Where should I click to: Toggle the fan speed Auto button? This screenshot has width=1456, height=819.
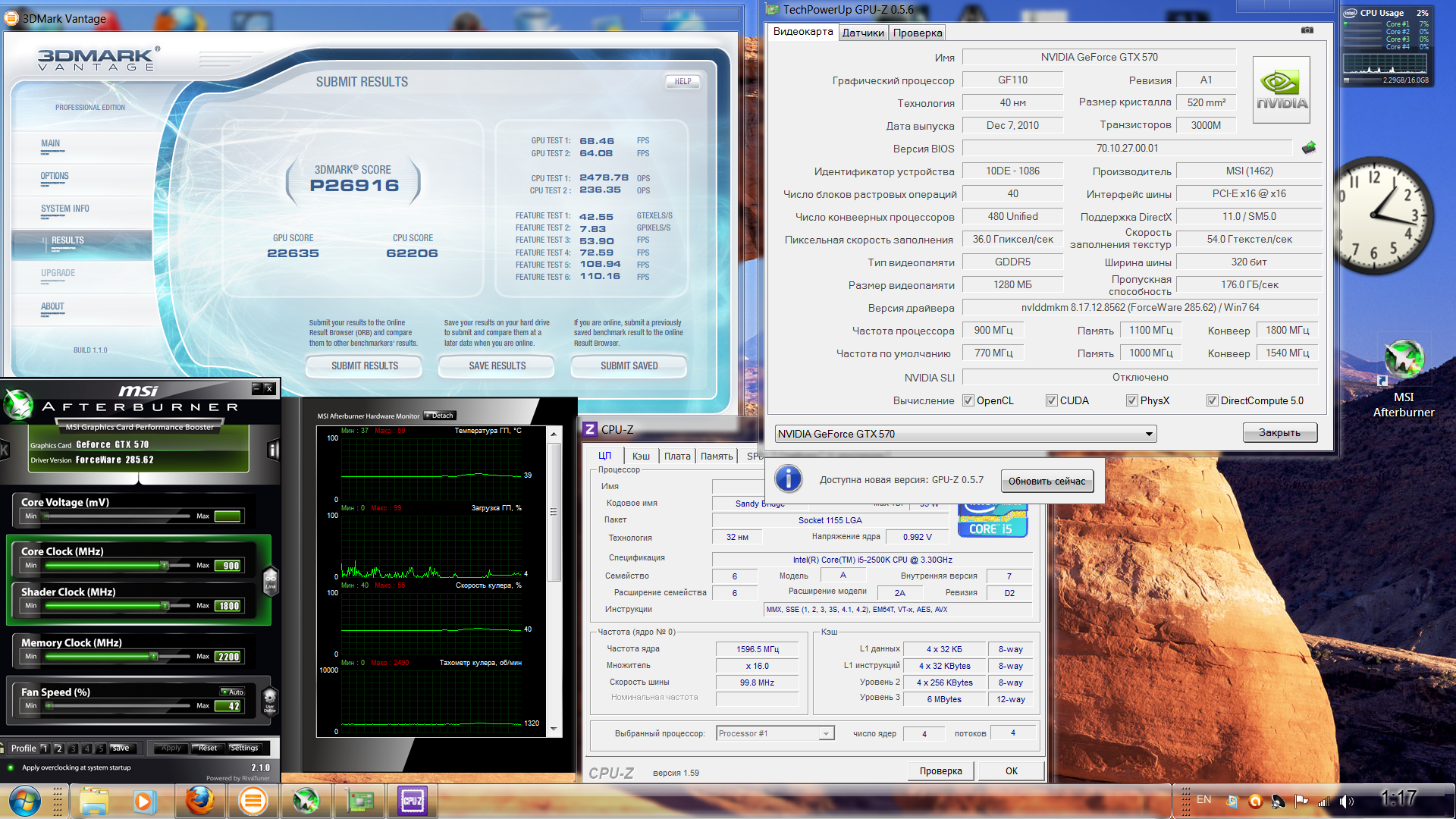click(x=233, y=692)
